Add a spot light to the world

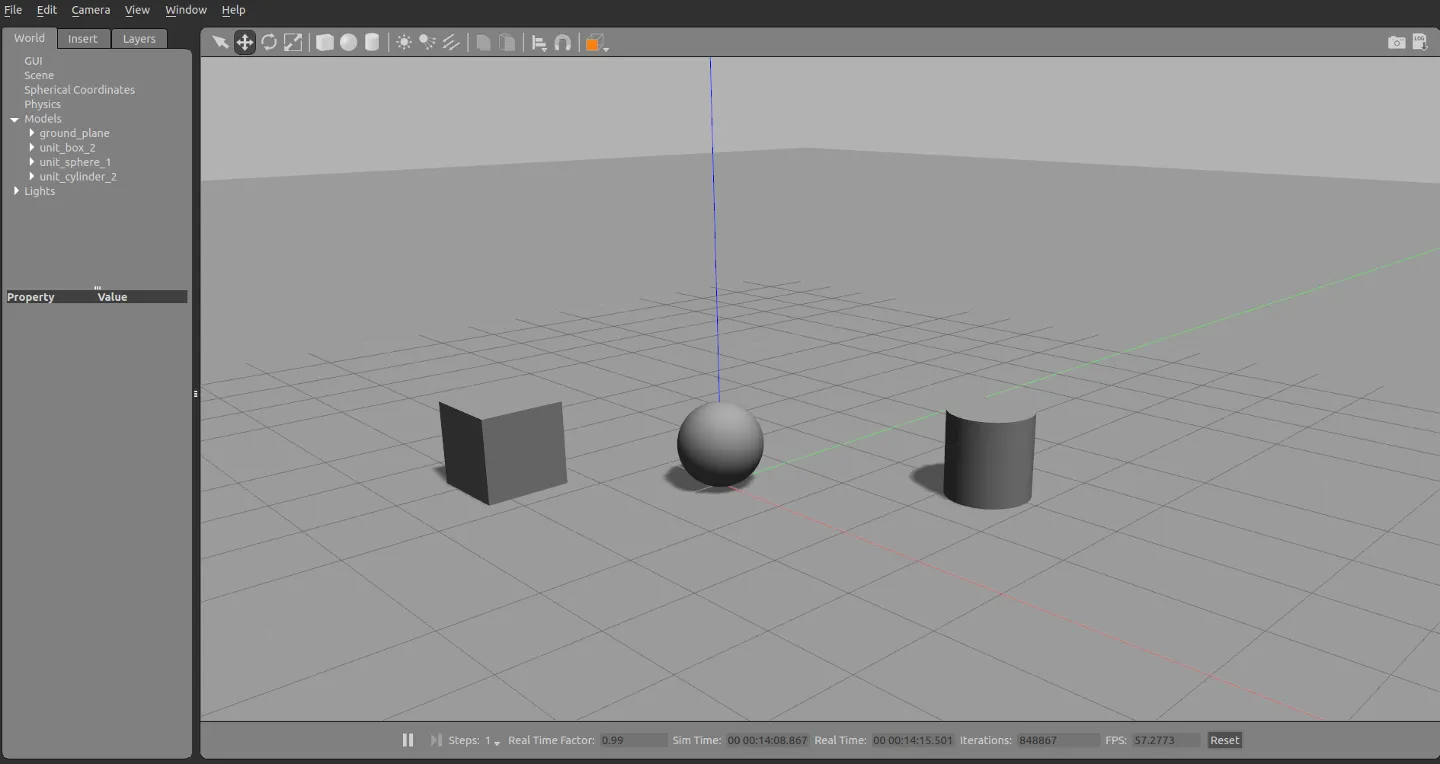[x=427, y=42]
